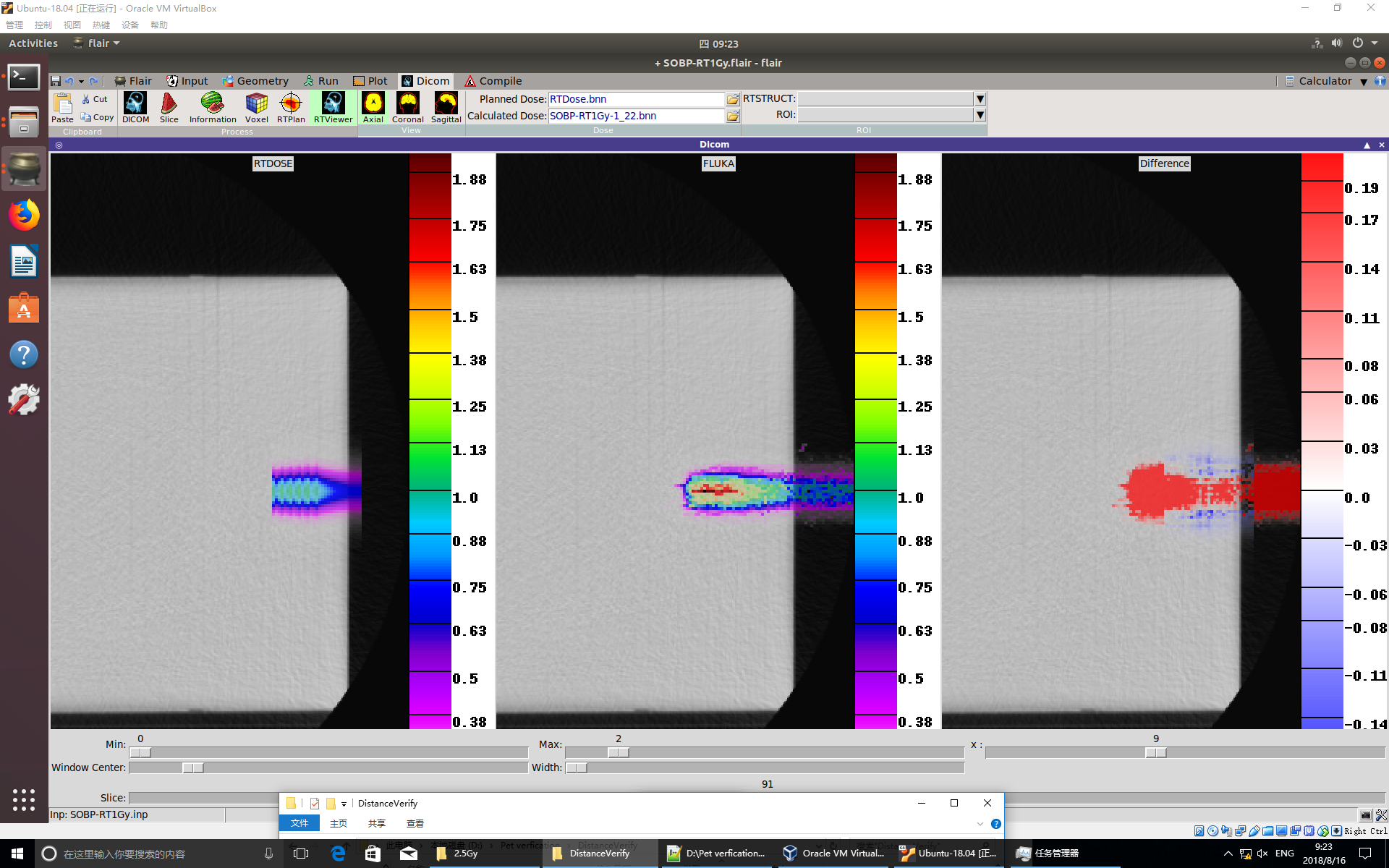This screenshot has height=868, width=1389.
Task: Open the DICOM processing tool
Action: point(135,107)
